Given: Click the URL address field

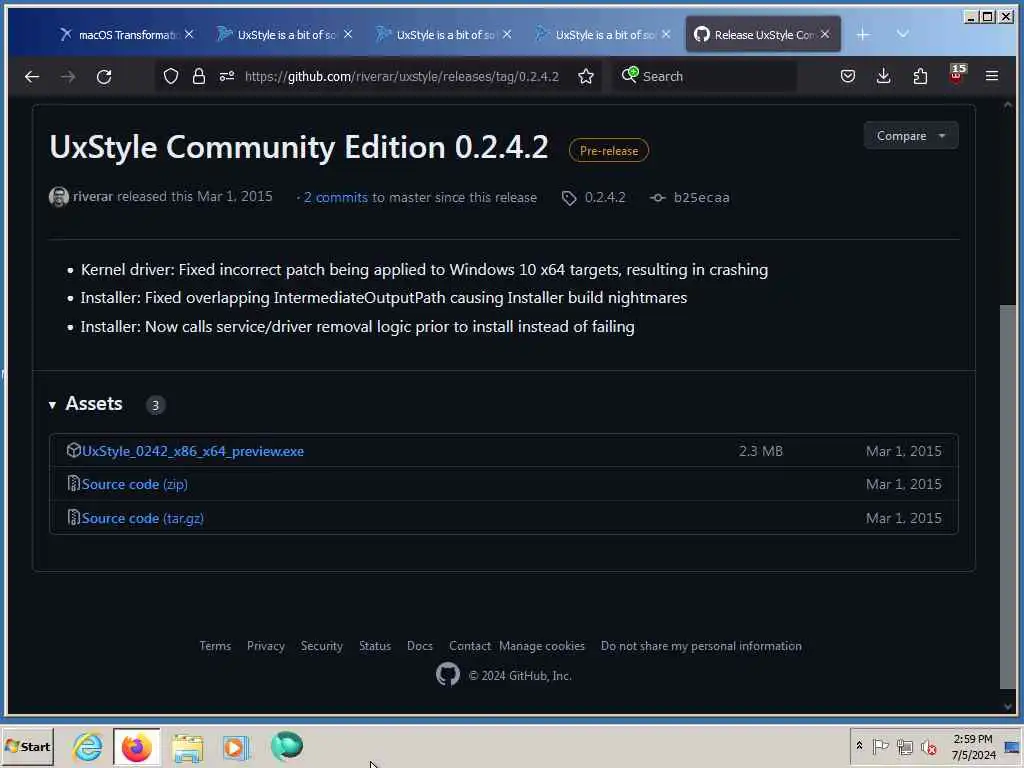Looking at the screenshot, I should point(402,76).
